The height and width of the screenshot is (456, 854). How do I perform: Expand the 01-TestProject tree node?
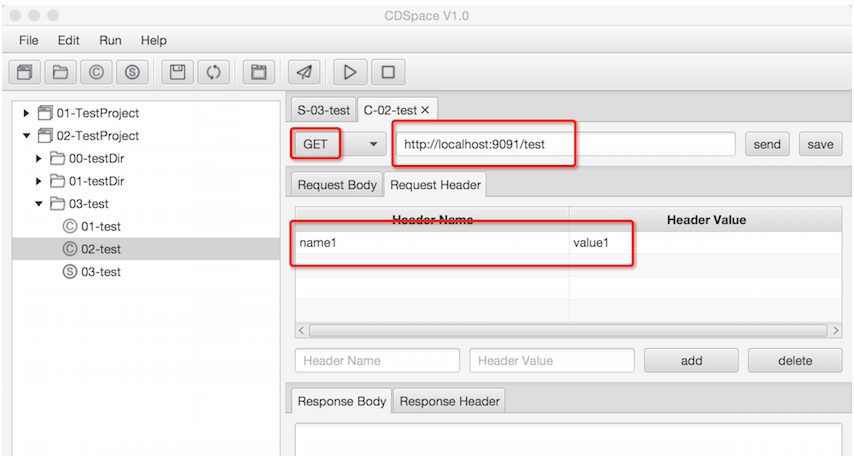tap(27, 113)
